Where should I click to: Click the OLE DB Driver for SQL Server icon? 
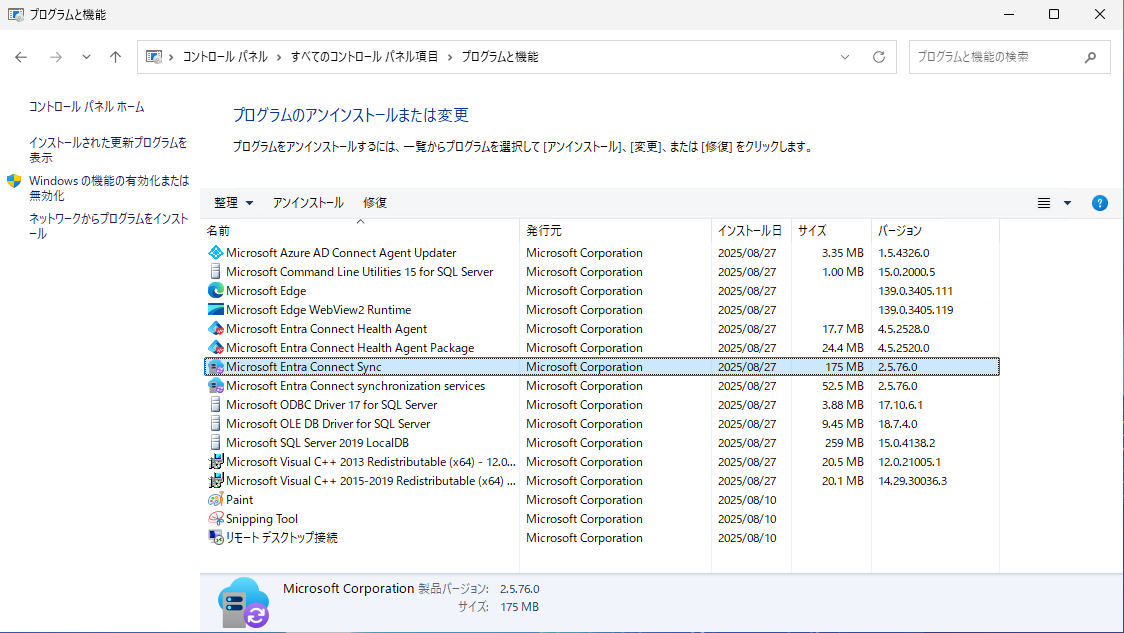click(215, 424)
